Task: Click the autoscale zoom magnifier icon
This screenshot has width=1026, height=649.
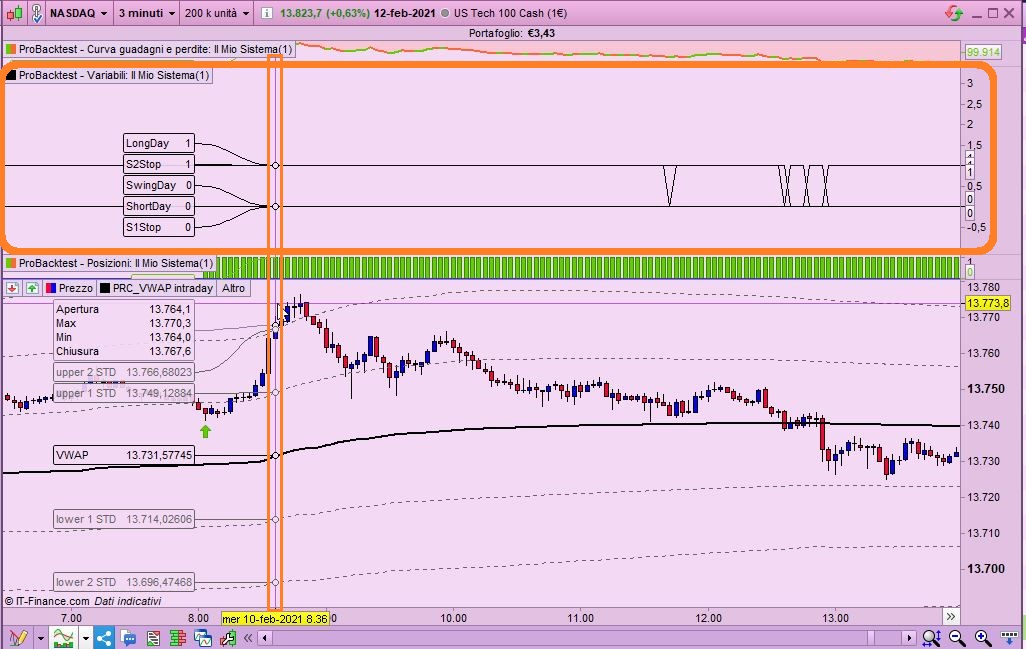Action: tap(931, 638)
